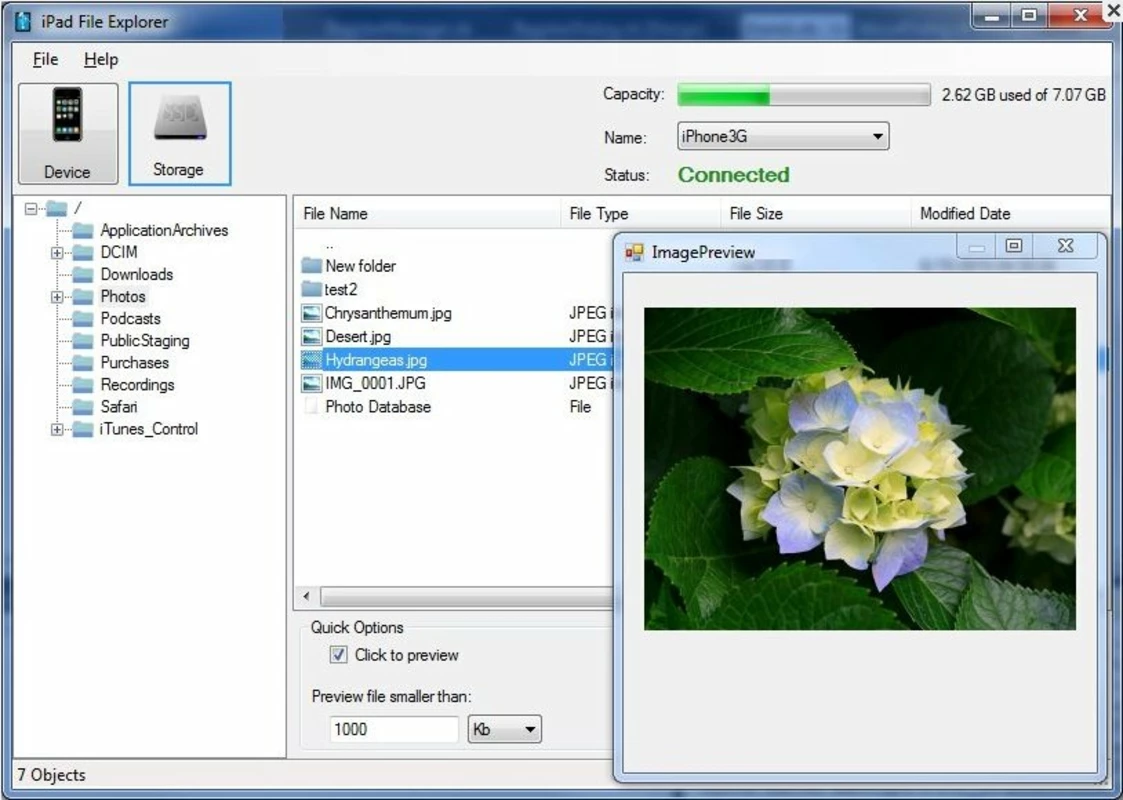Select the Recordings folder icon

[83, 385]
